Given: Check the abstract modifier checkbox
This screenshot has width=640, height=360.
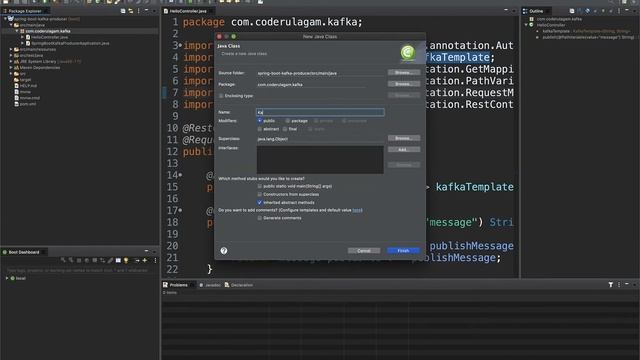Looking at the screenshot, I should click(x=260, y=129).
